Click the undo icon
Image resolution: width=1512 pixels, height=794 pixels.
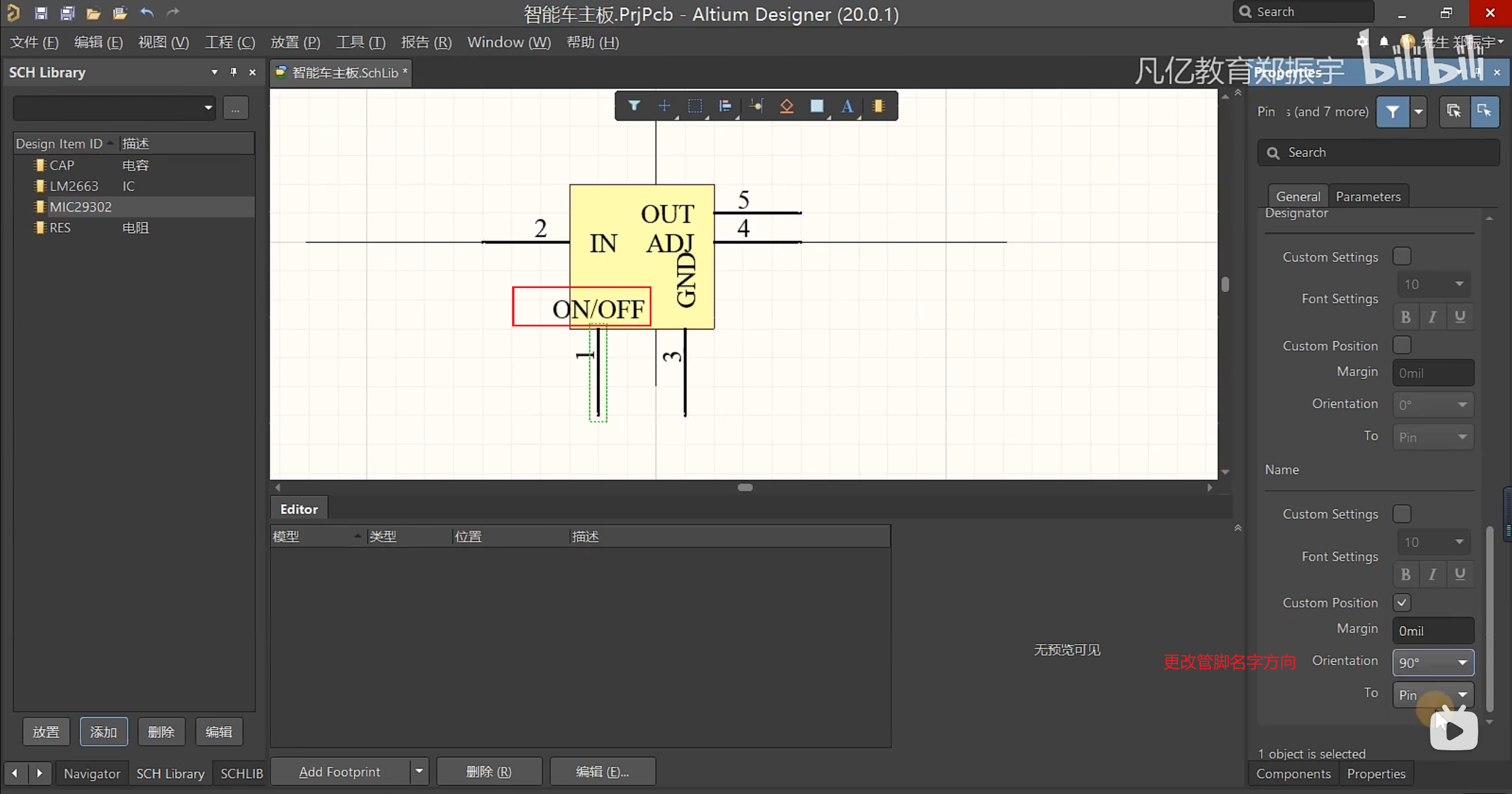click(x=147, y=12)
